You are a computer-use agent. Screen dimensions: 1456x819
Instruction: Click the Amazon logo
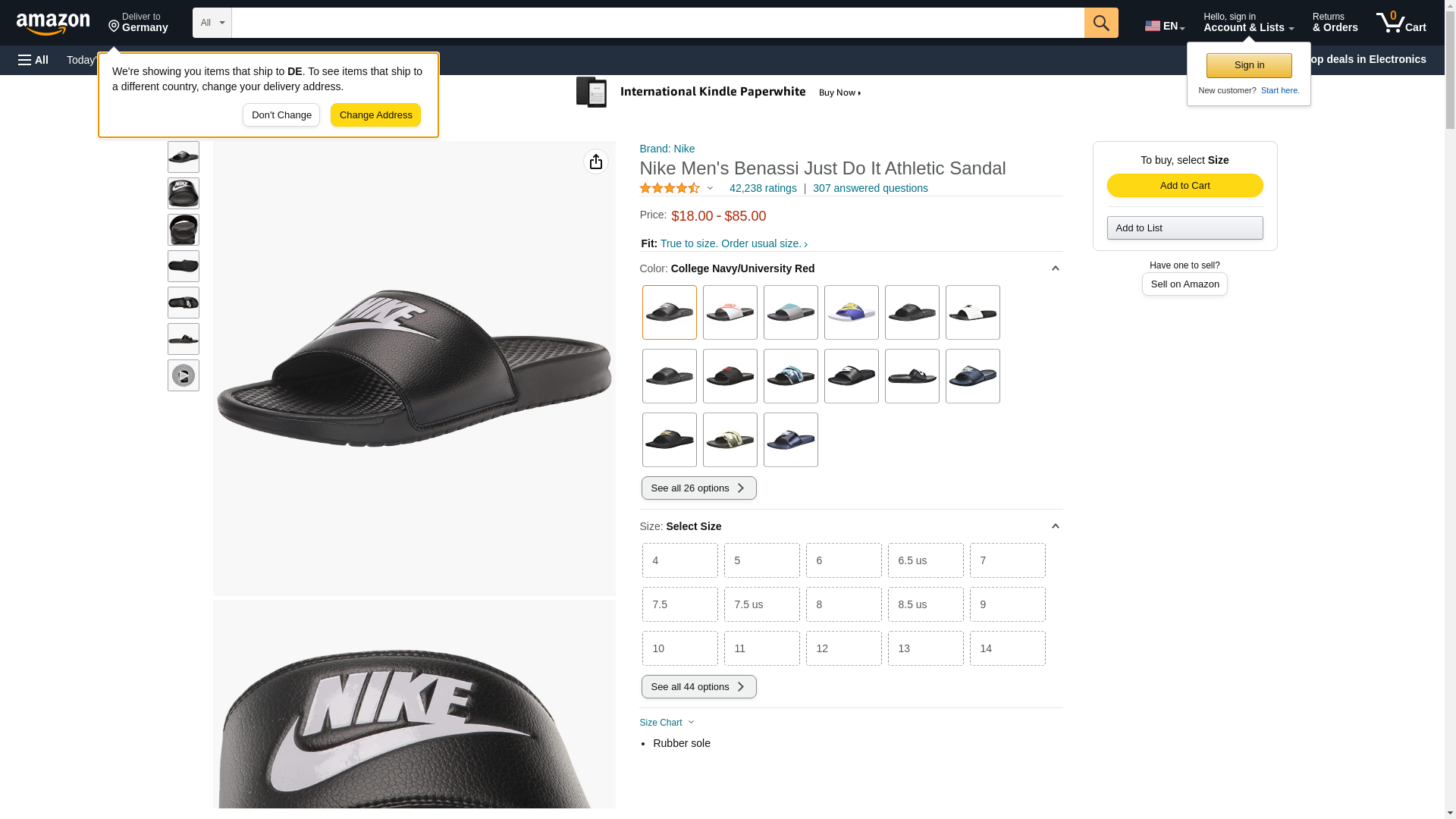pos(53,24)
